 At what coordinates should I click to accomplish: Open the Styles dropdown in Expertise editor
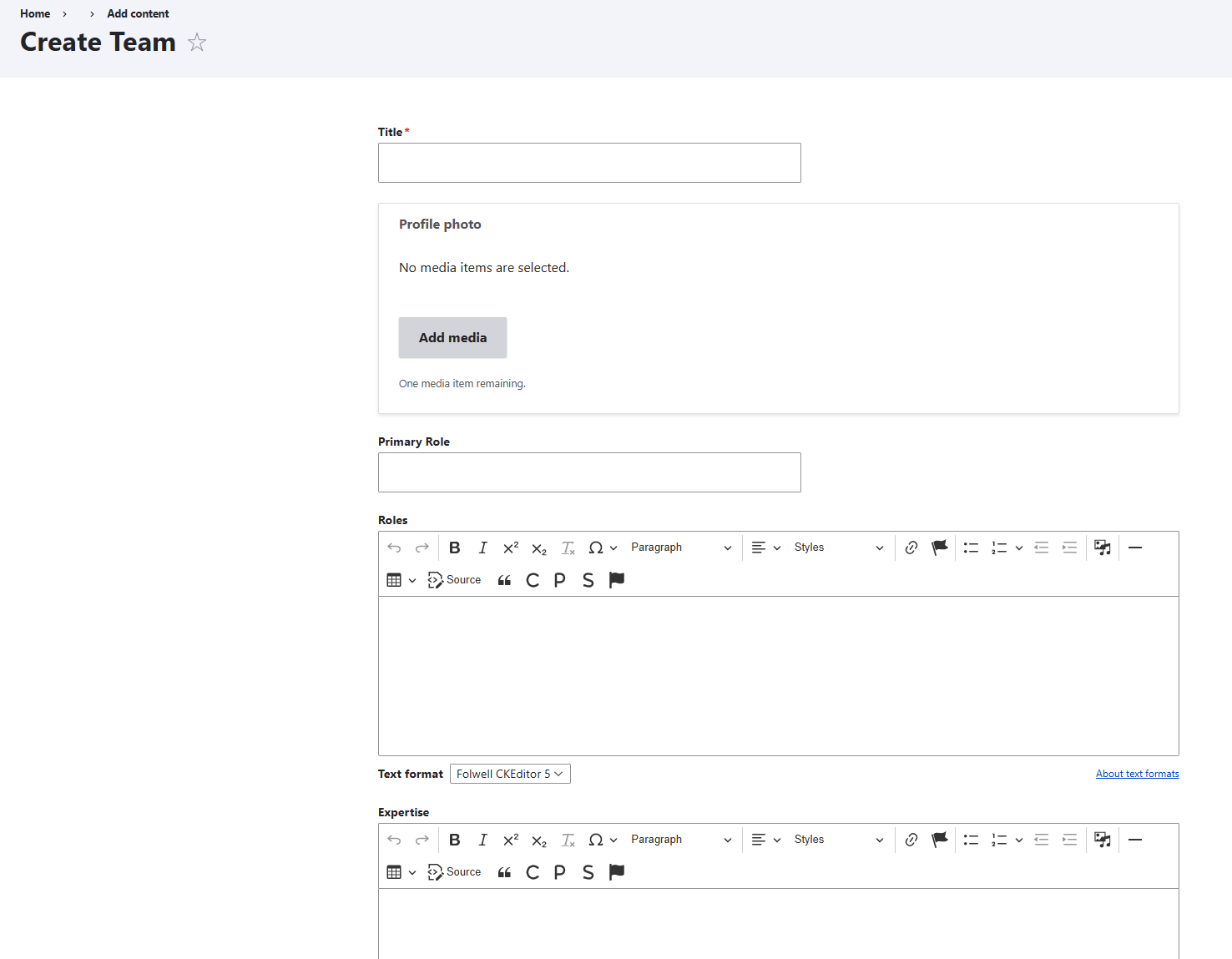(x=838, y=840)
